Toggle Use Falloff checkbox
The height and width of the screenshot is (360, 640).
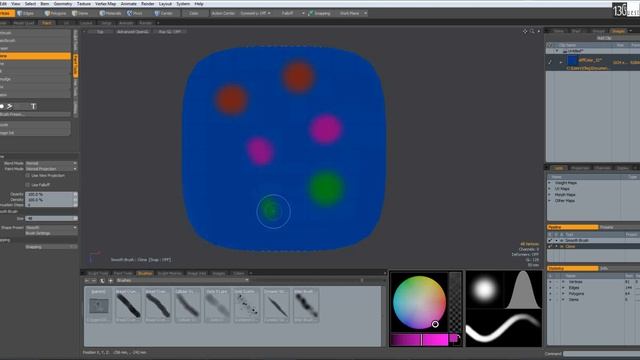(x=28, y=185)
